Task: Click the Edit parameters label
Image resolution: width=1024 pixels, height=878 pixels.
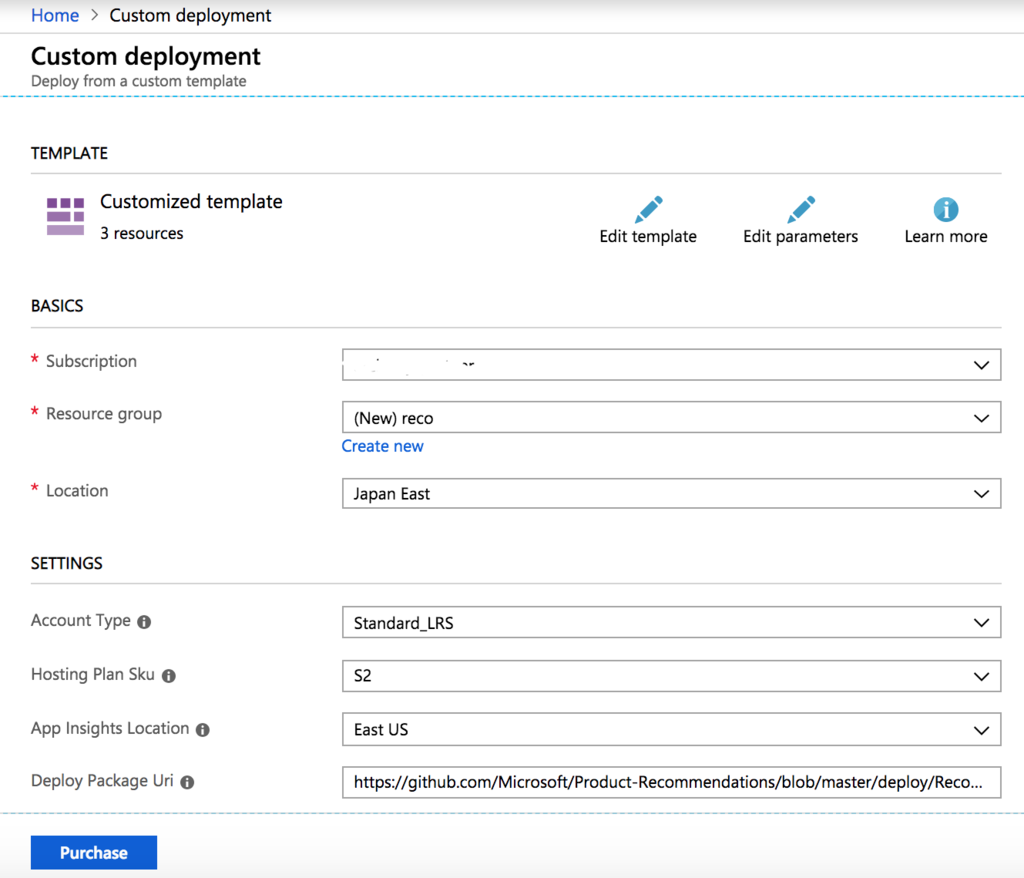Action: 801,236
